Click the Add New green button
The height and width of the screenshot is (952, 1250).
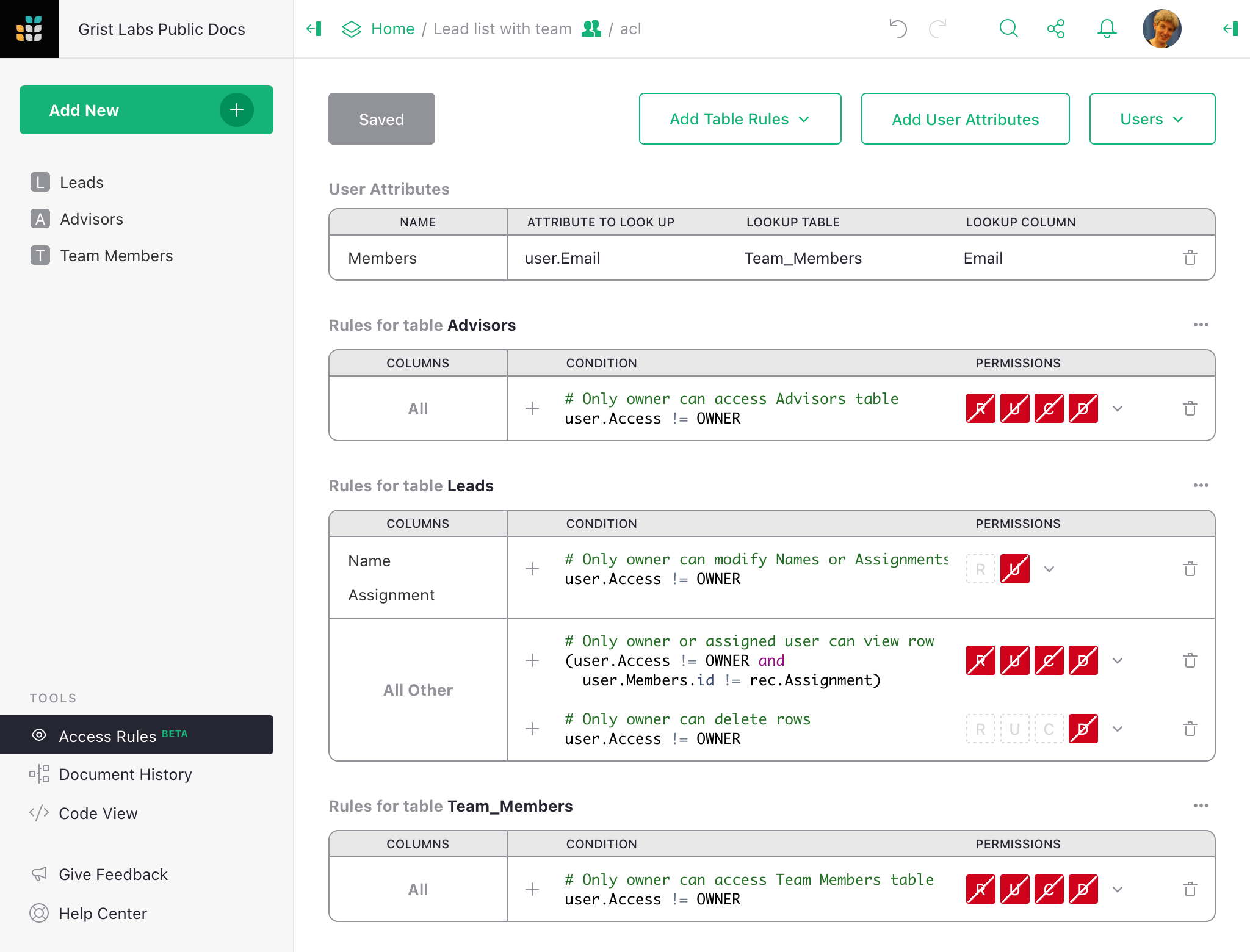pos(146,110)
